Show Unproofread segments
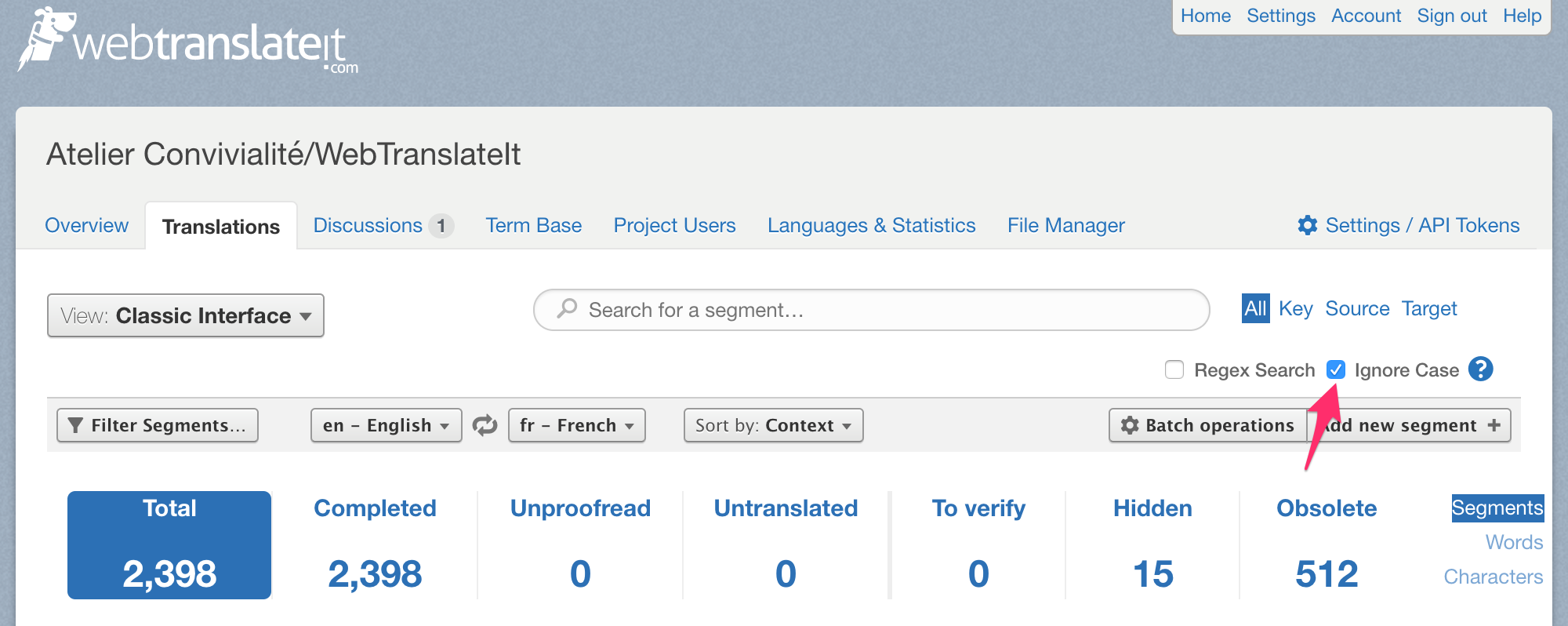This screenshot has height=626, width=1568. point(580,545)
